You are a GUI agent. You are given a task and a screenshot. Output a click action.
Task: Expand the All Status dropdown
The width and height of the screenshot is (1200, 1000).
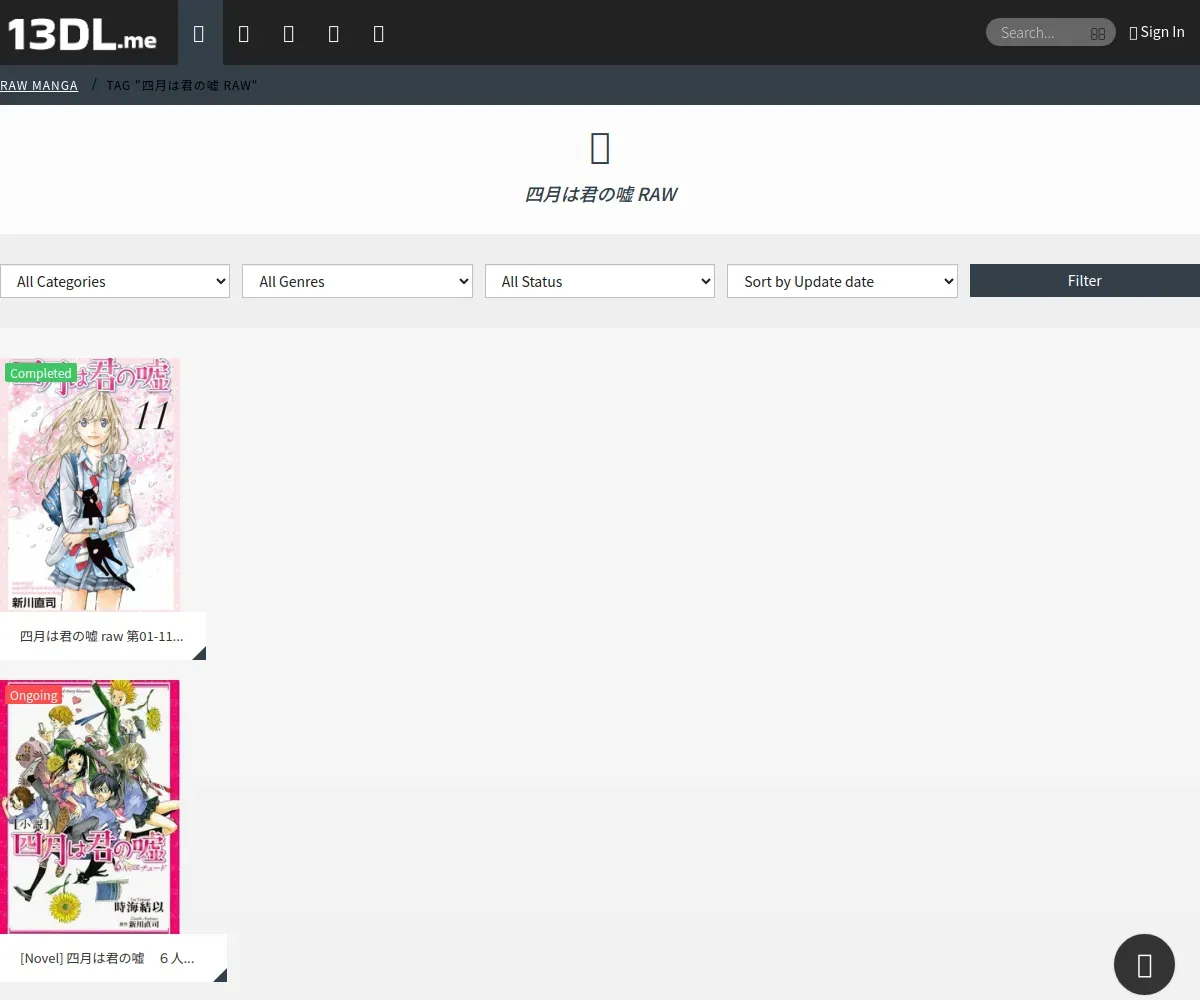pyautogui.click(x=600, y=281)
